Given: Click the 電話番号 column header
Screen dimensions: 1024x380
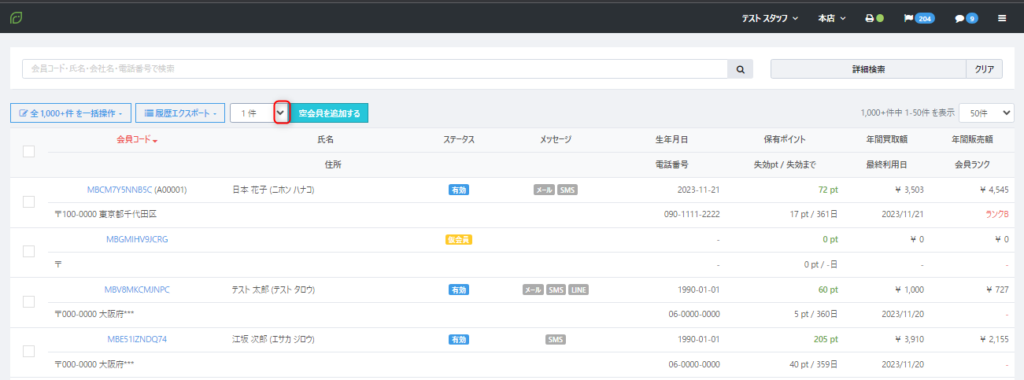Looking at the screenshot, I should 672,165.
